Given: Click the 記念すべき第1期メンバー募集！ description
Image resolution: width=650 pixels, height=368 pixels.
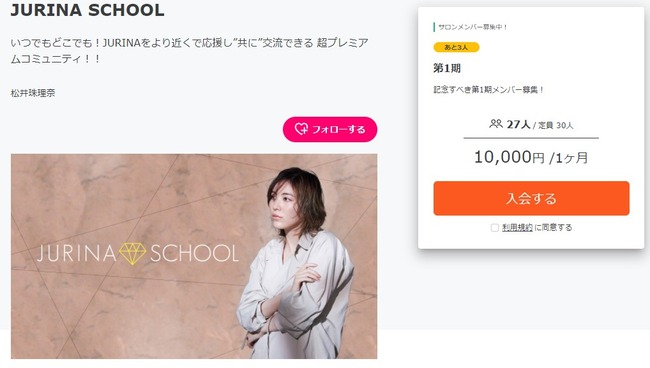Looking at the screenshot, I should pos(489,90).
